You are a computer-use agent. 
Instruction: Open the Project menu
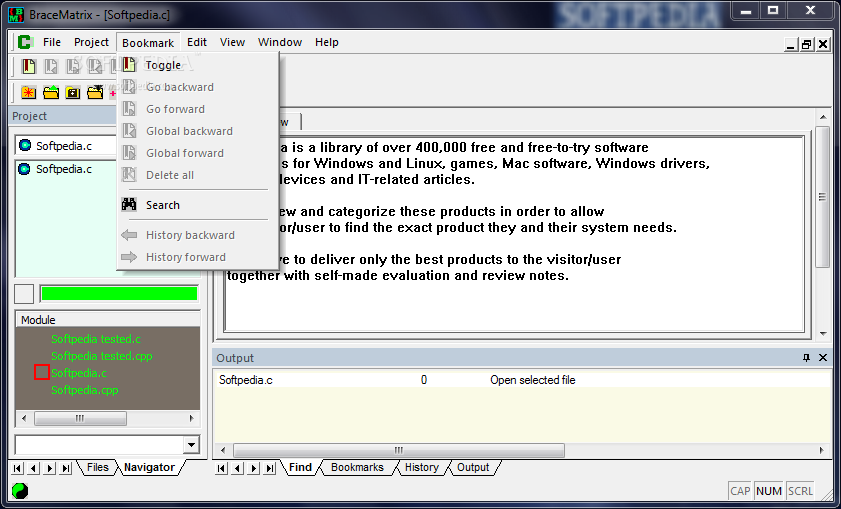click(91, 42)
